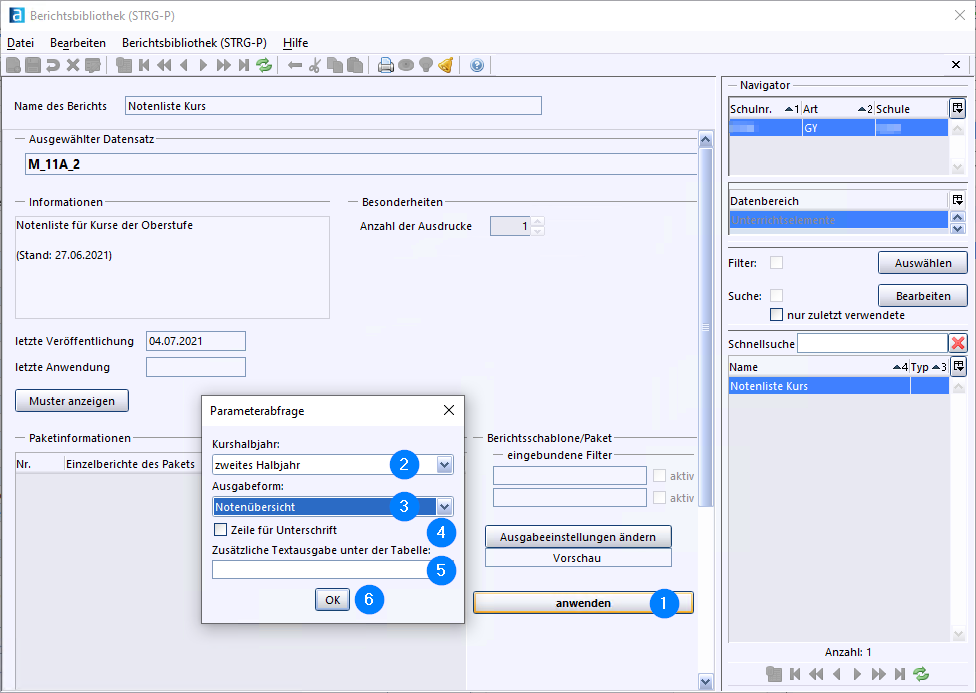Click the anwenden button
Screen dimensions: 976x693
point(583,603)
